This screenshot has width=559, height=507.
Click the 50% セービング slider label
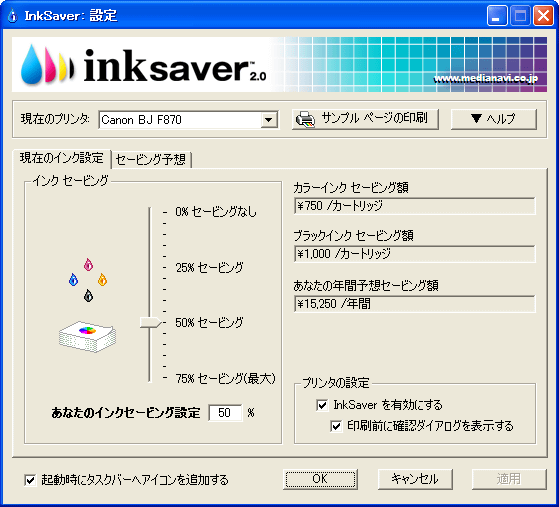pos(209,323)
